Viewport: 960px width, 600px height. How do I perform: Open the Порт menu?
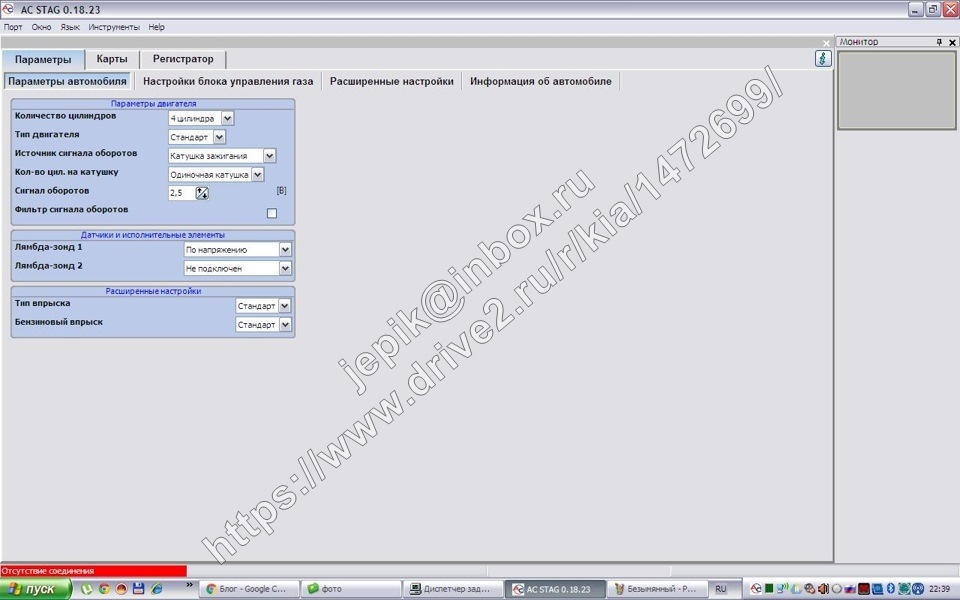pyautogui.click(x=13, y=27)
